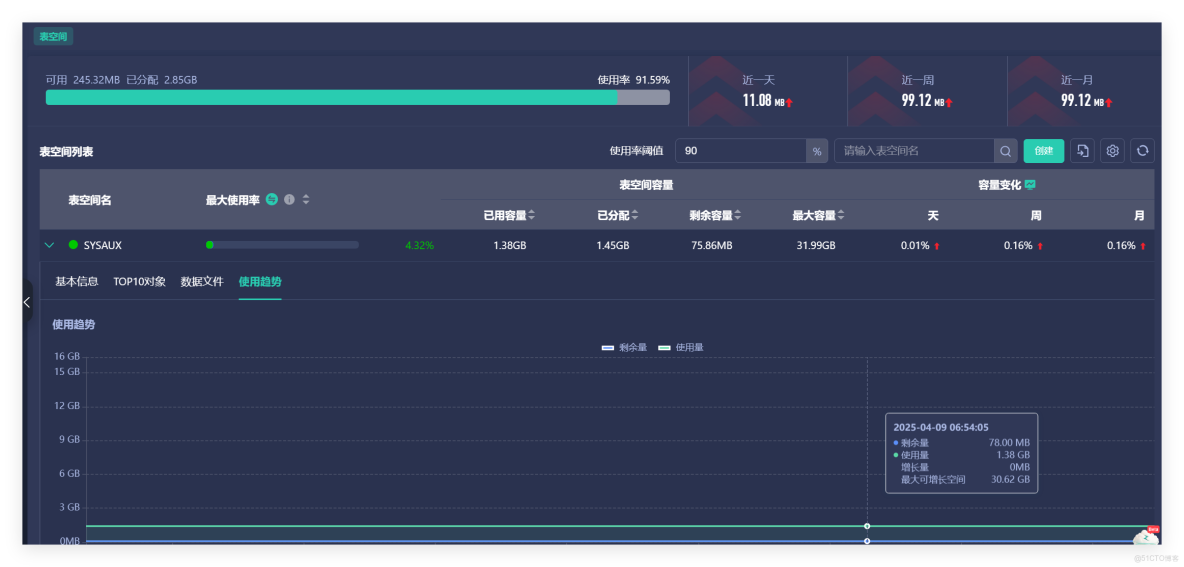Expand the left sidebar collapse handle
1184x567 pixels.
(x=27, y=302)
